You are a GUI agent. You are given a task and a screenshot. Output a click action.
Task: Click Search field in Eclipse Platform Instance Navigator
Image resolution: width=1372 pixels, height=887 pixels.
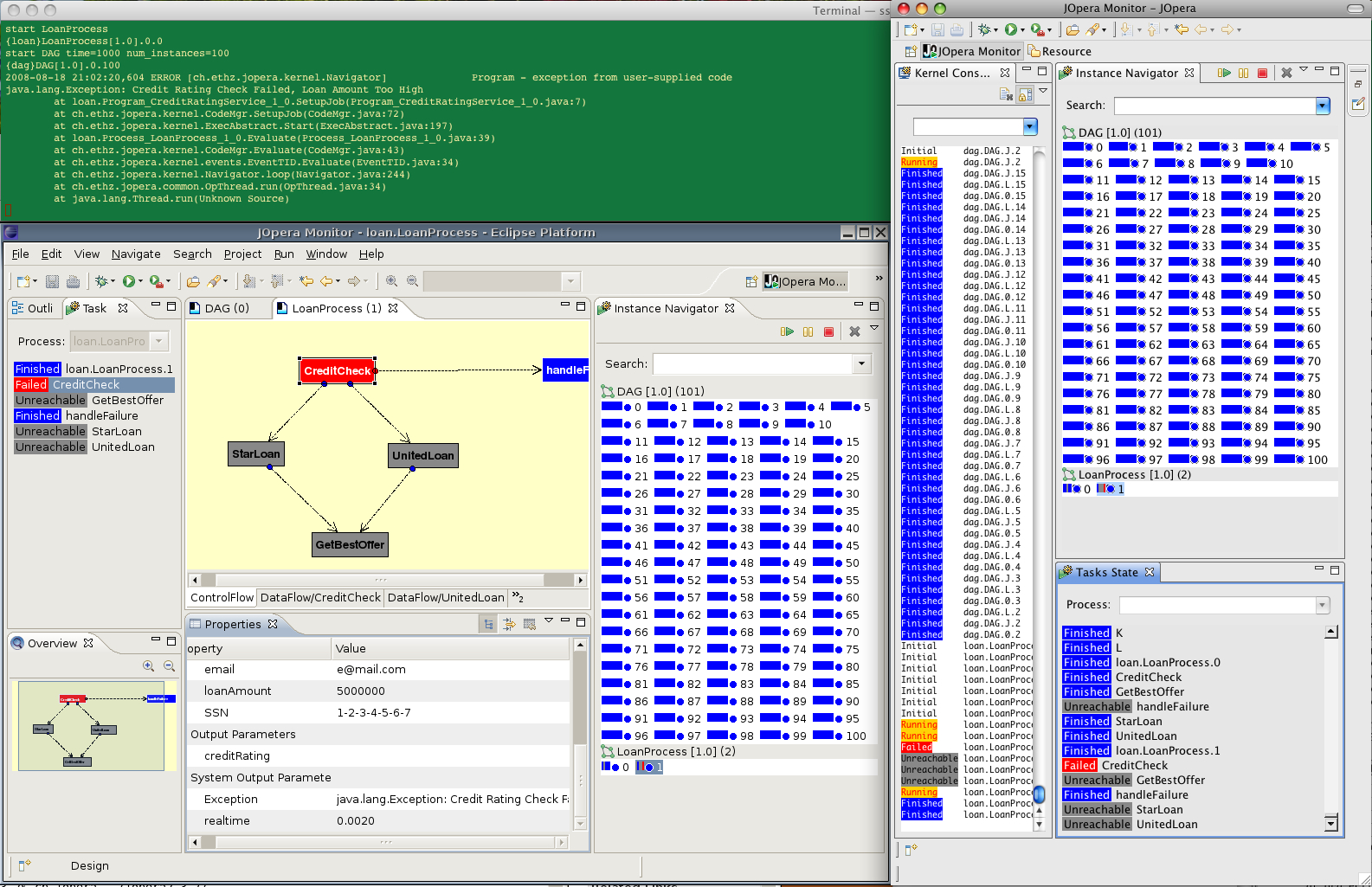[x=752, y=364]
